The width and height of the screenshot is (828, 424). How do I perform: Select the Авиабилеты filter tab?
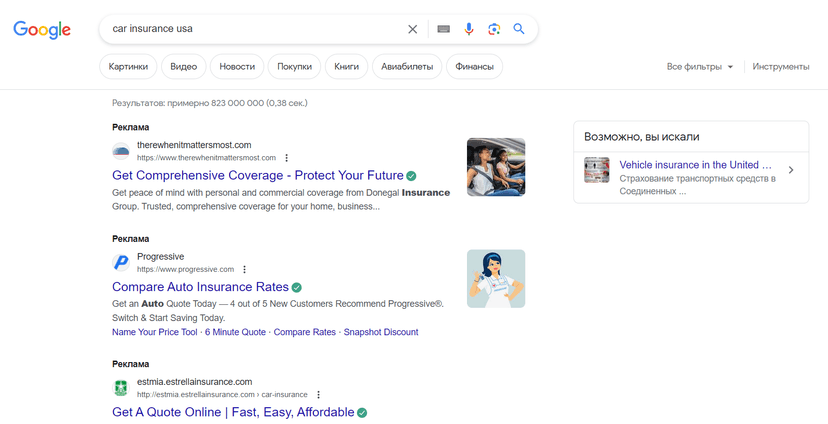pyautogui.click(x=407, y=67)
